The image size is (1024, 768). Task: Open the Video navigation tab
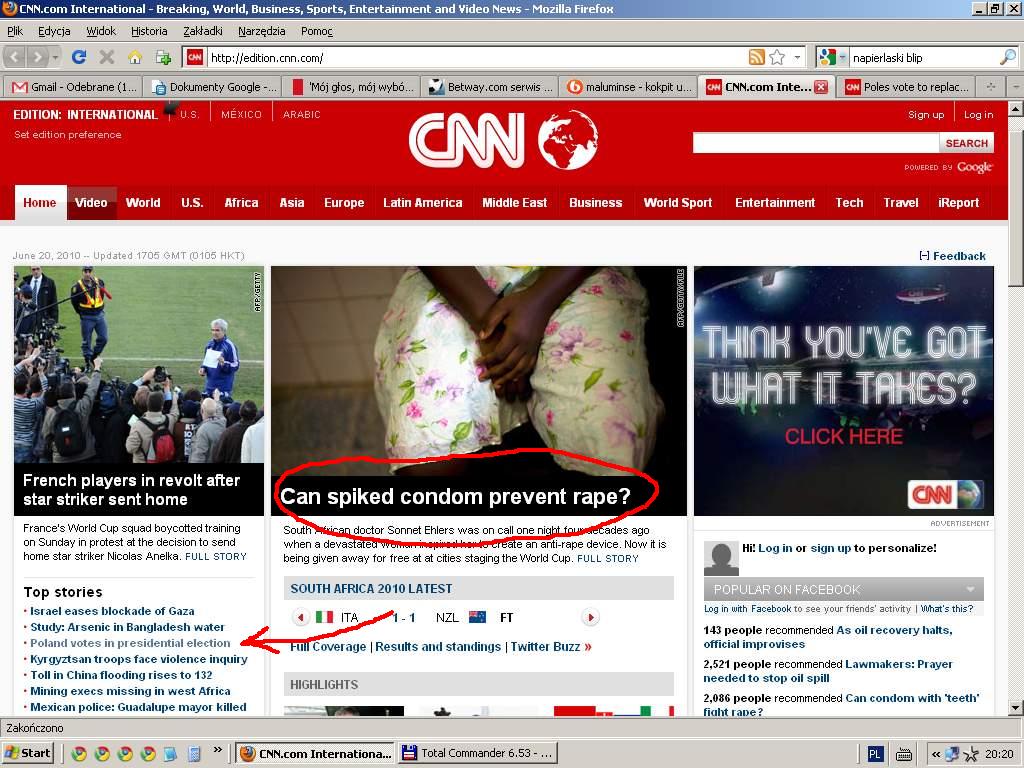point(91,202)
